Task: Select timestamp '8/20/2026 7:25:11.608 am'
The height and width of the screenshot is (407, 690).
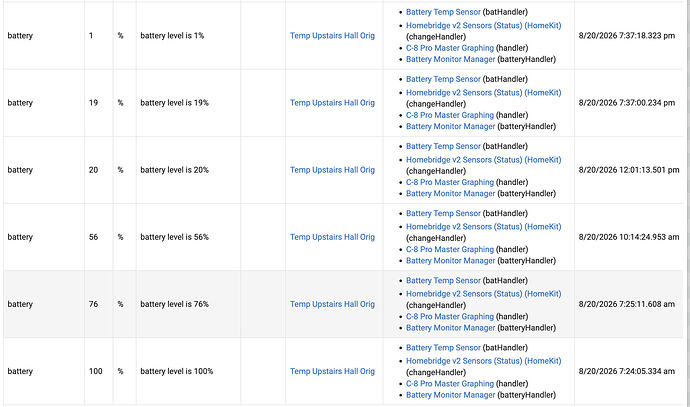Action: [x=627, y=304]
